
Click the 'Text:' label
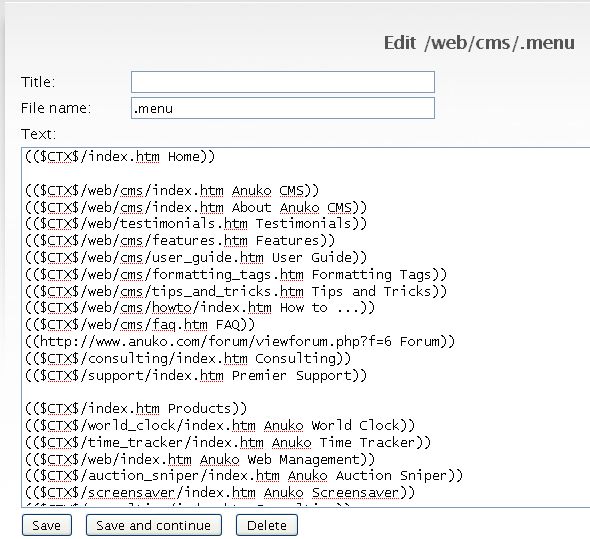[38, 134]
